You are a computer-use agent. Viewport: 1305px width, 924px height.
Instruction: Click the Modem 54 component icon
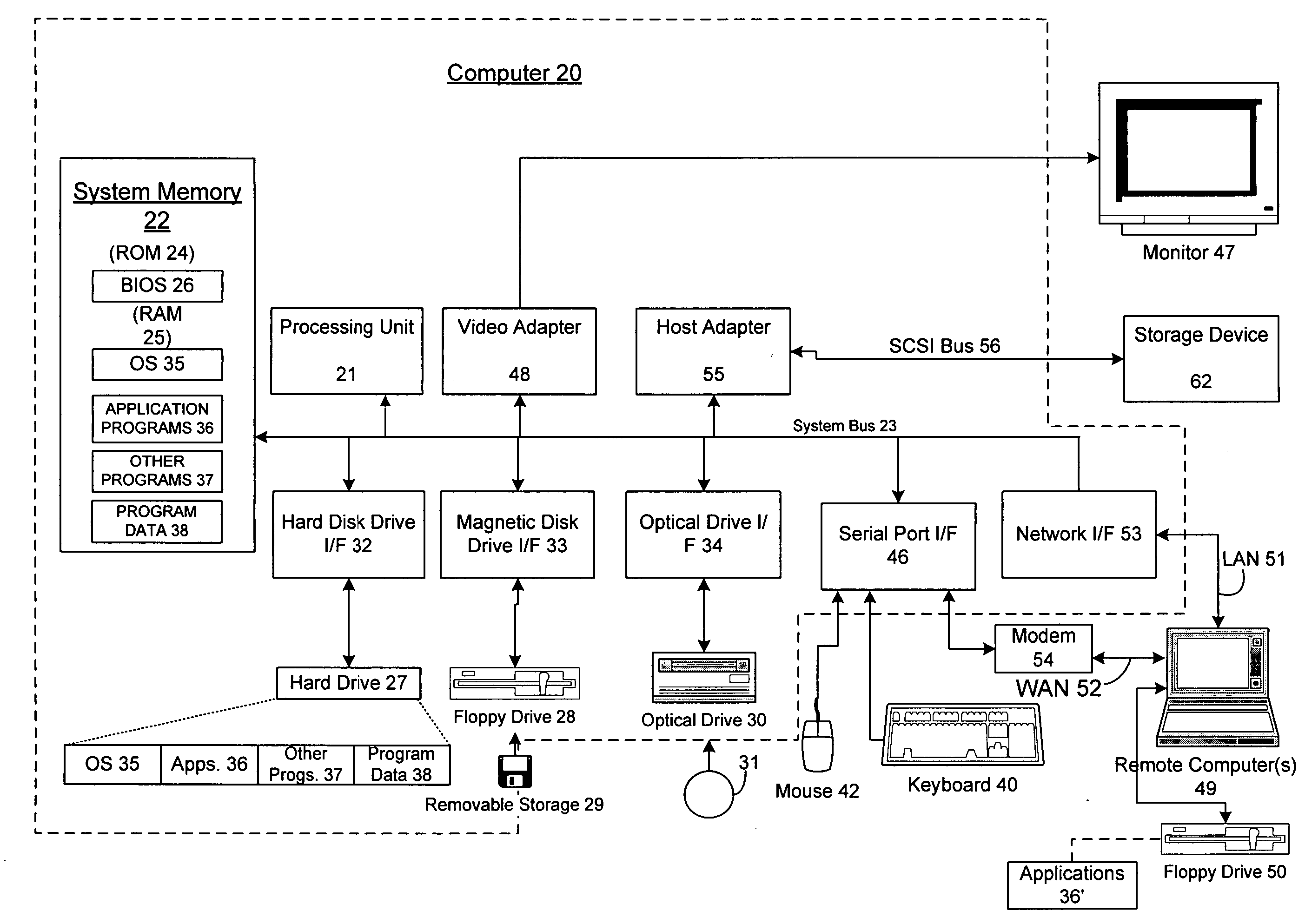[1041, 644]
